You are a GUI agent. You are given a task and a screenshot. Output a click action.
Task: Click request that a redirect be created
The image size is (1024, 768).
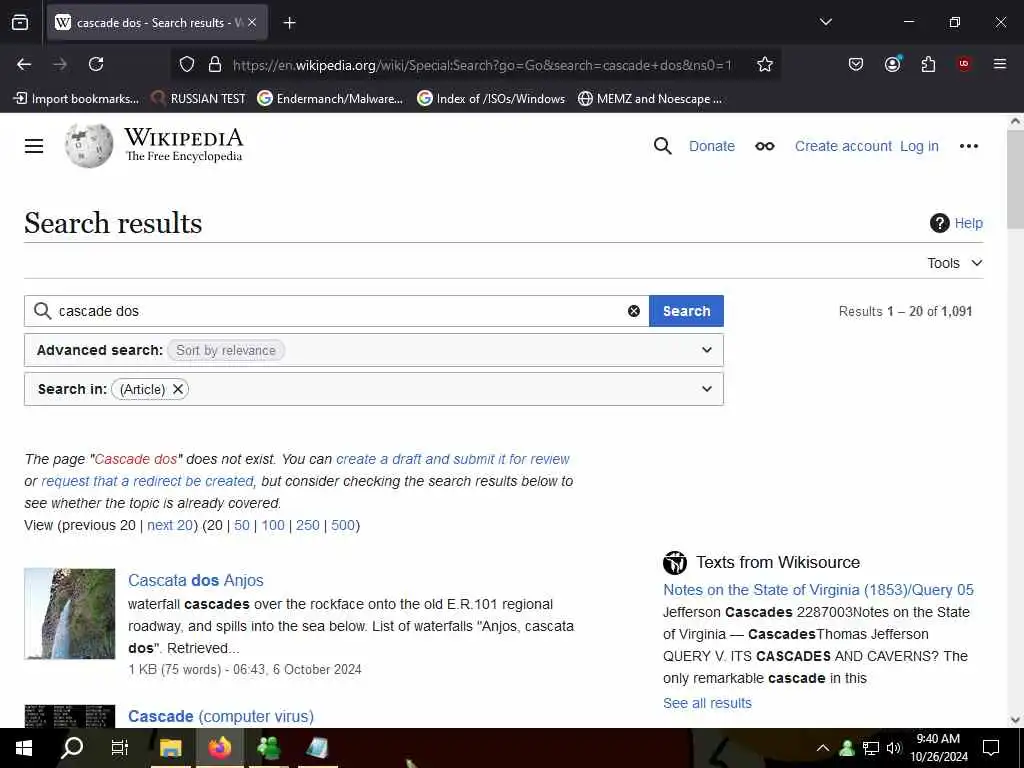click(147, 481)
